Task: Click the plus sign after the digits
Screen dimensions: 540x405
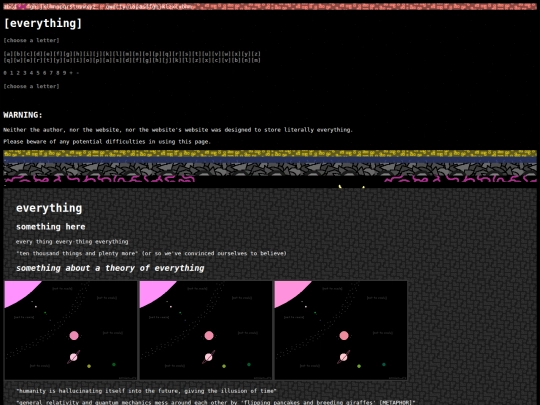Action: [71, 73]
